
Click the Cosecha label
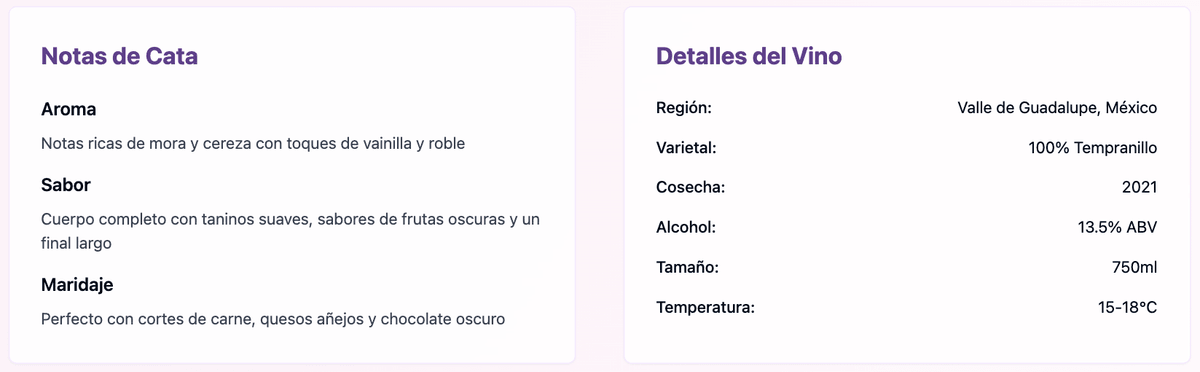tap(690, 187)
